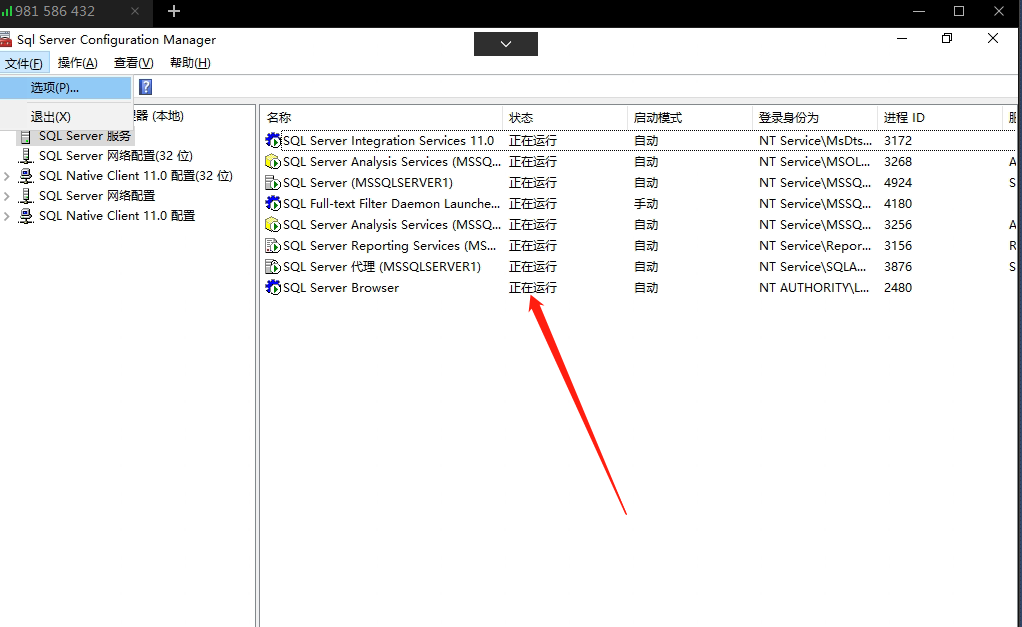This screenshot has height=627, width=1022.
Task: Click the SQL Server 服务 tree icon
Action: (x=25, y=136)
